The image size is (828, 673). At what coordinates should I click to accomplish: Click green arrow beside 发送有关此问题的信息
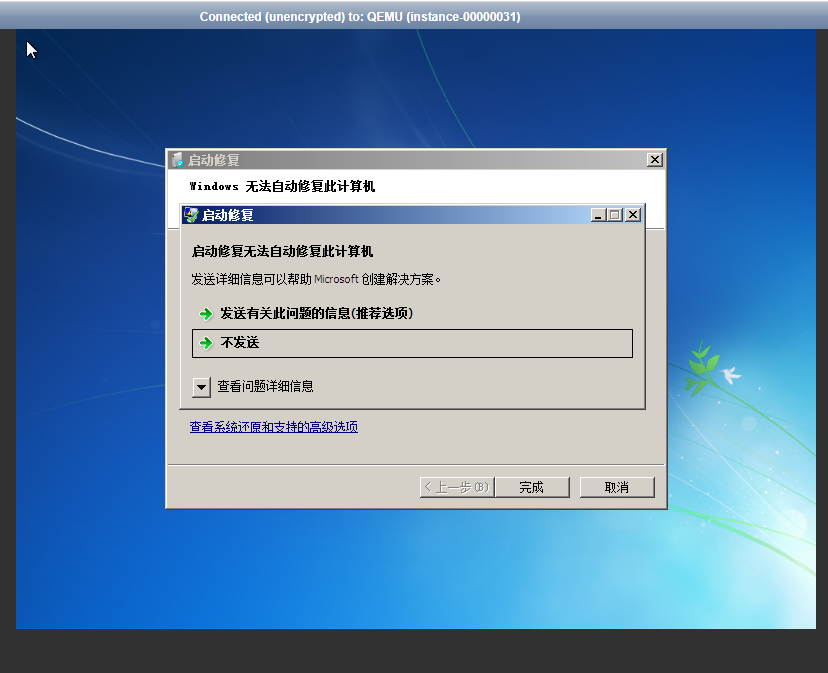pos(205,314)
